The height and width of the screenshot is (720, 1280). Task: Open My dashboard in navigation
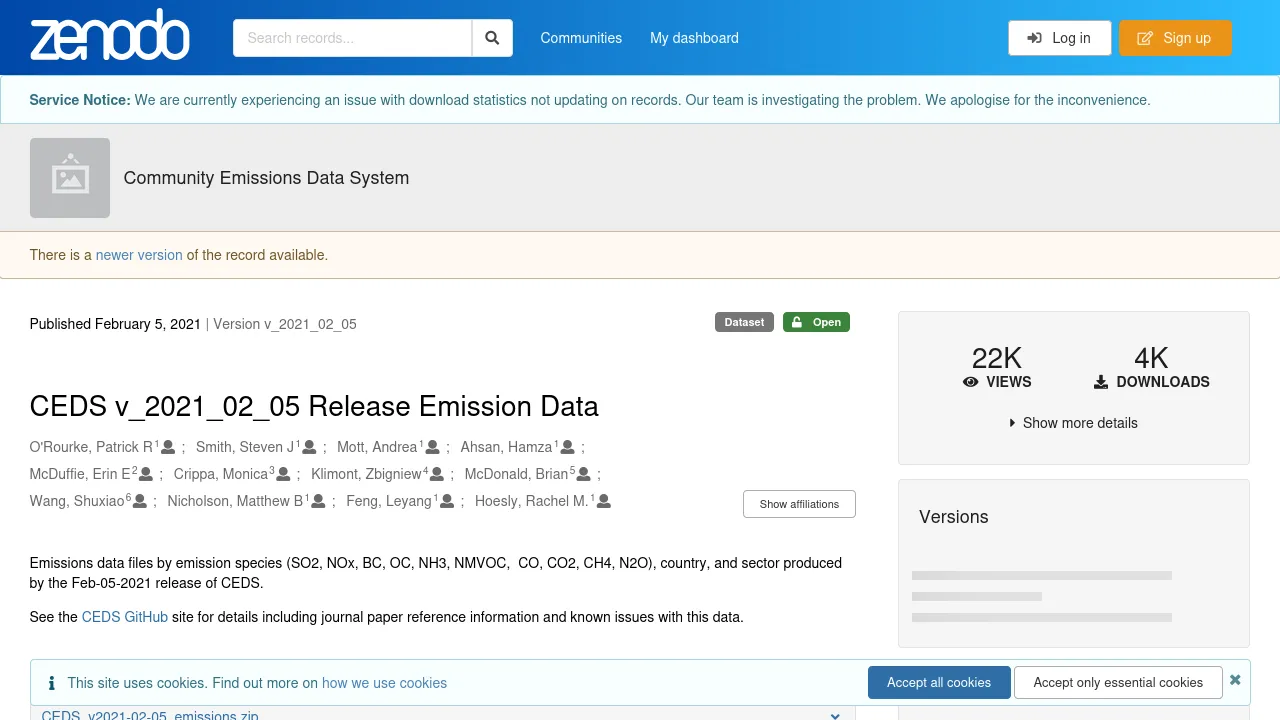tap(694, 38)
